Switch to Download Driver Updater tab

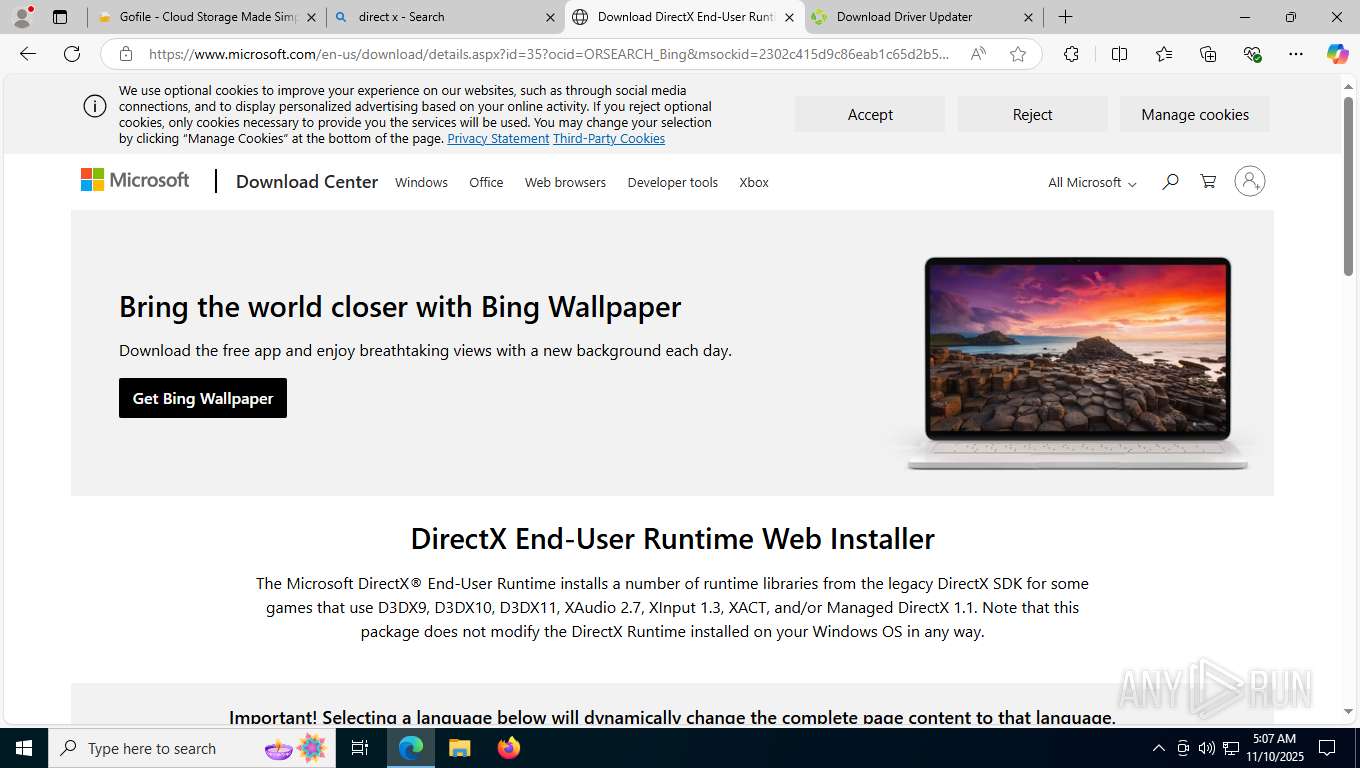923,17
